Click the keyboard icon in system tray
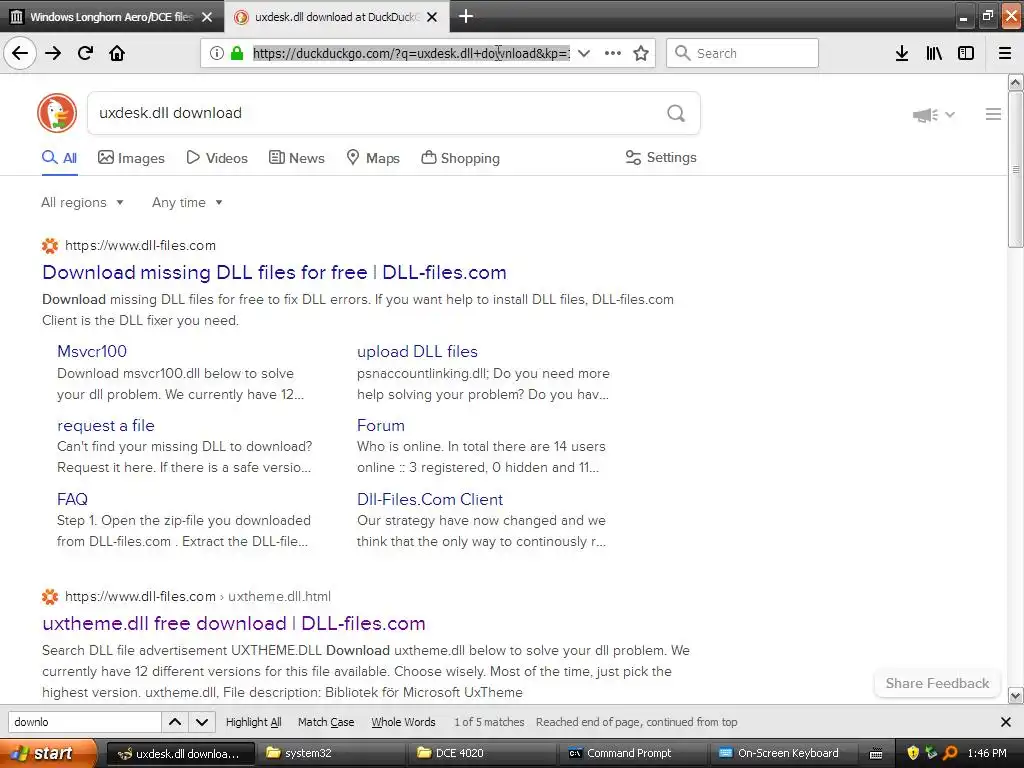Image resolution: width=1024 pixels, height=768 pixels. click(876, 754)
